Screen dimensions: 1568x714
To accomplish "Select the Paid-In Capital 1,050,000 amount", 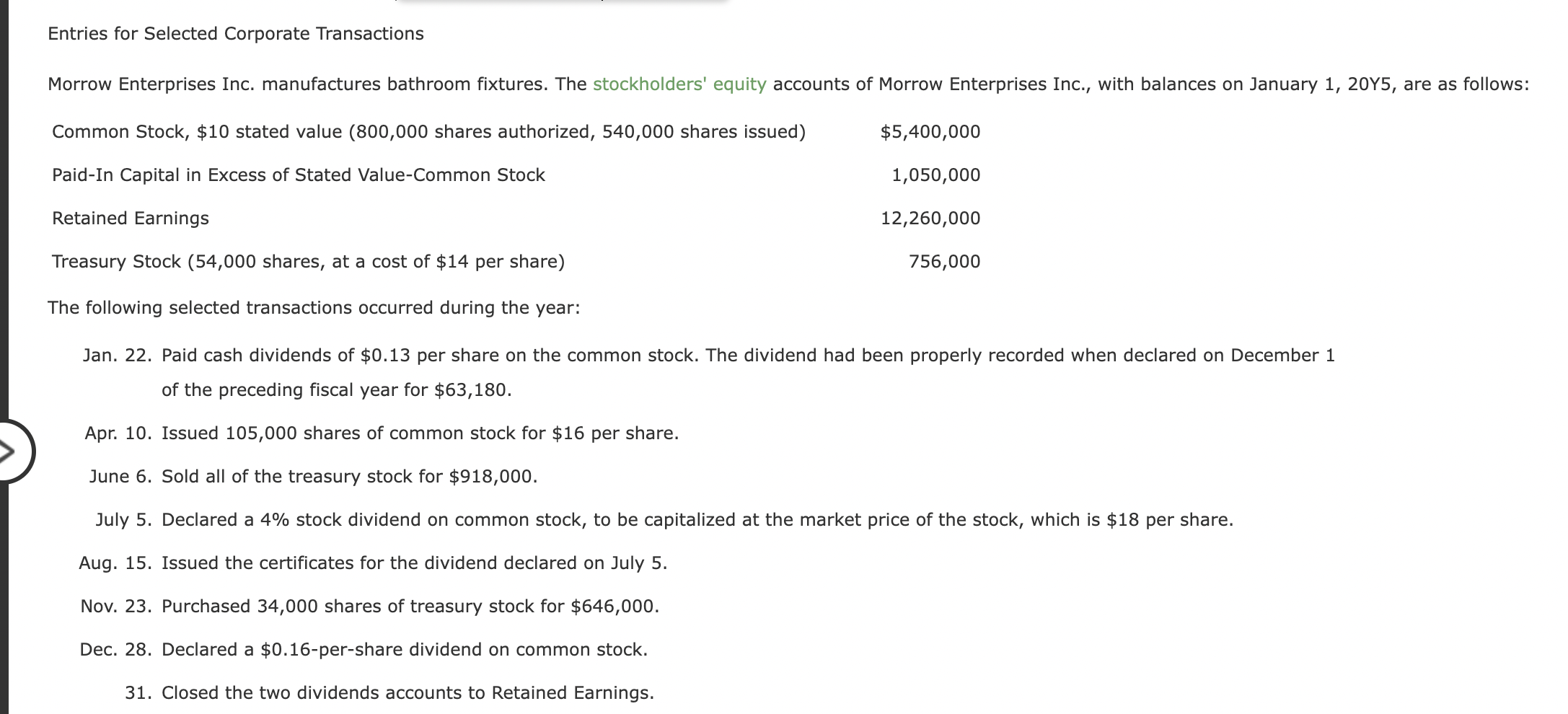I will coord(935,175).
